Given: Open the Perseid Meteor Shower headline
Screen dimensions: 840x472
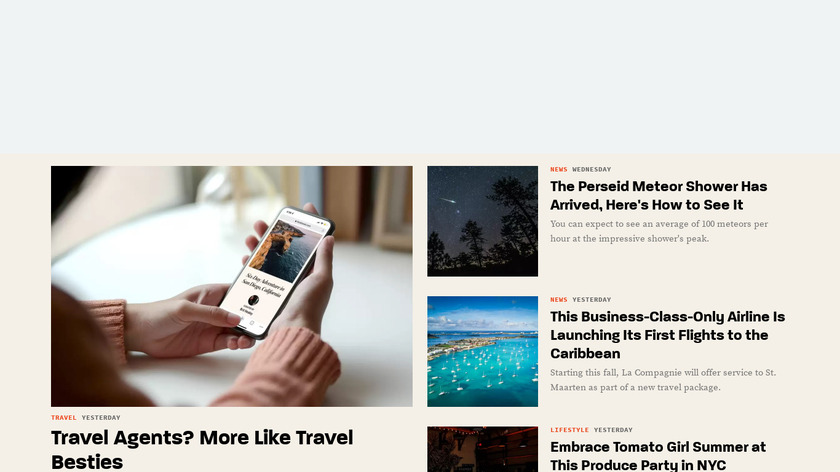Looking at the screenshot, I should (658, 196).
